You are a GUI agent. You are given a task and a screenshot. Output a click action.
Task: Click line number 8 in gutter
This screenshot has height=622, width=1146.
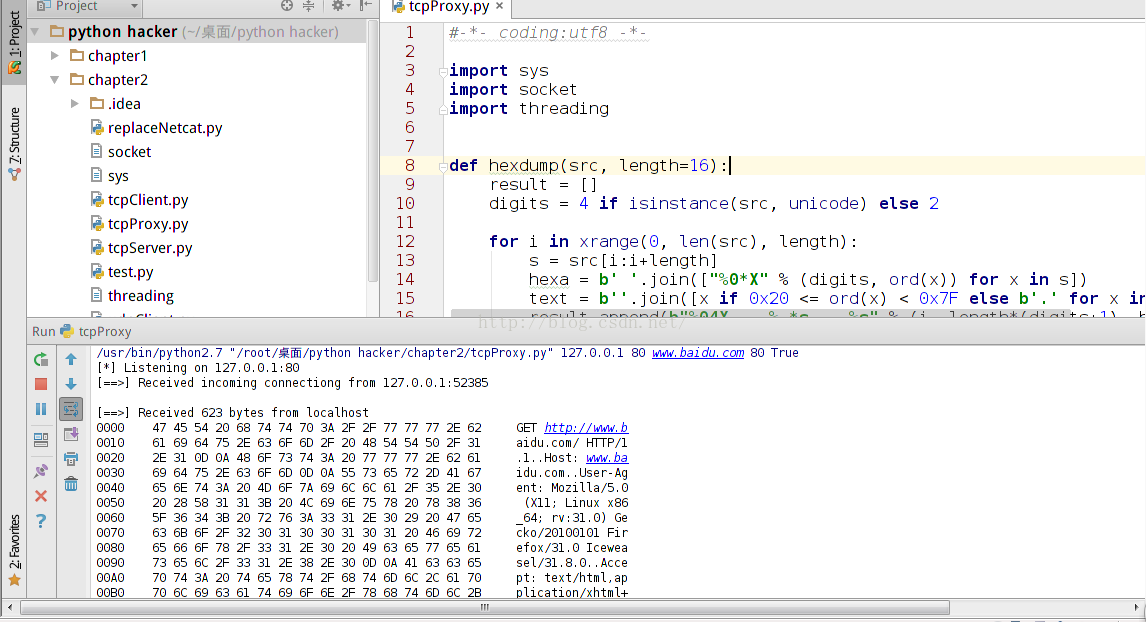tap(409, 165)
